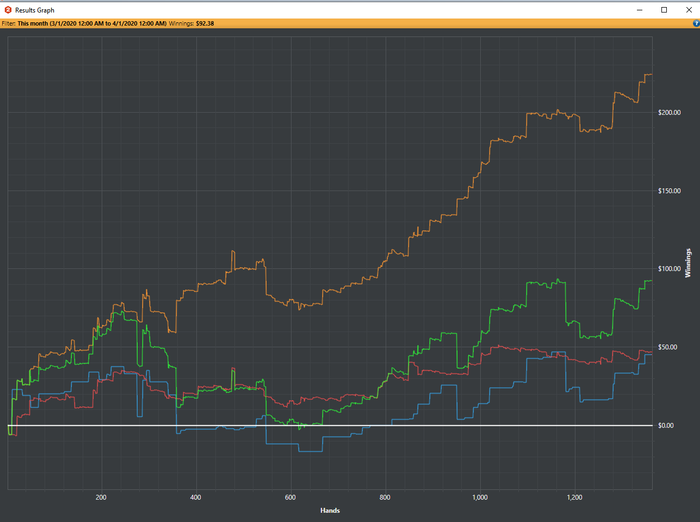Click the 600 x-axis label

point(290,497)
